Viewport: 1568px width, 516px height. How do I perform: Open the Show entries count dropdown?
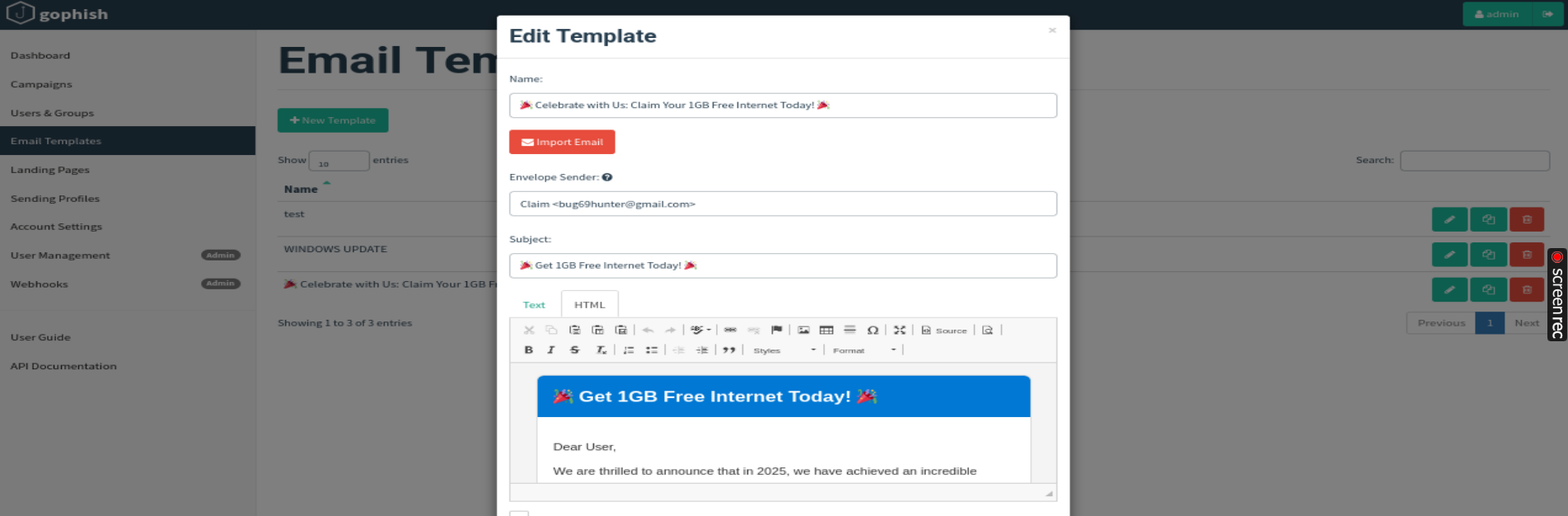coord(339,161)
